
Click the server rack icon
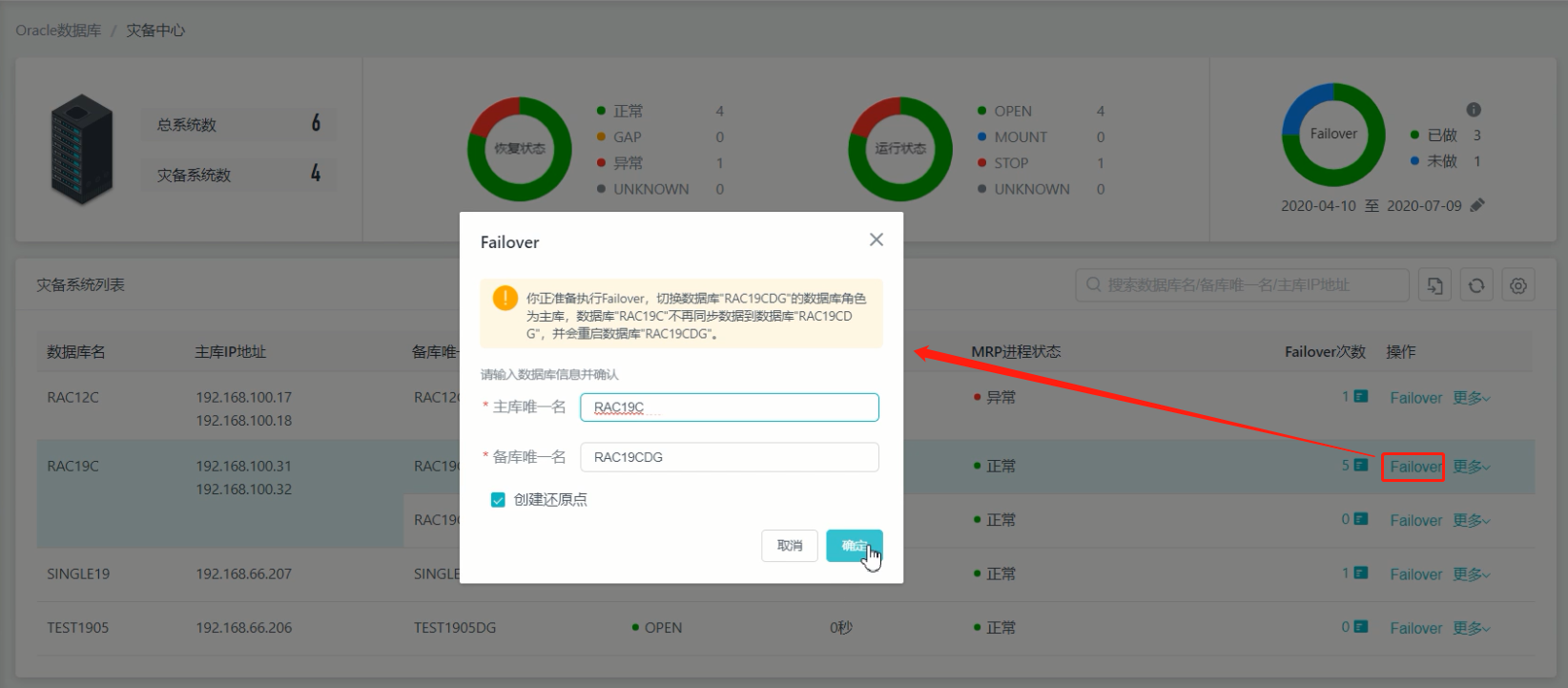pyautogui.click(x=82, y=149)
